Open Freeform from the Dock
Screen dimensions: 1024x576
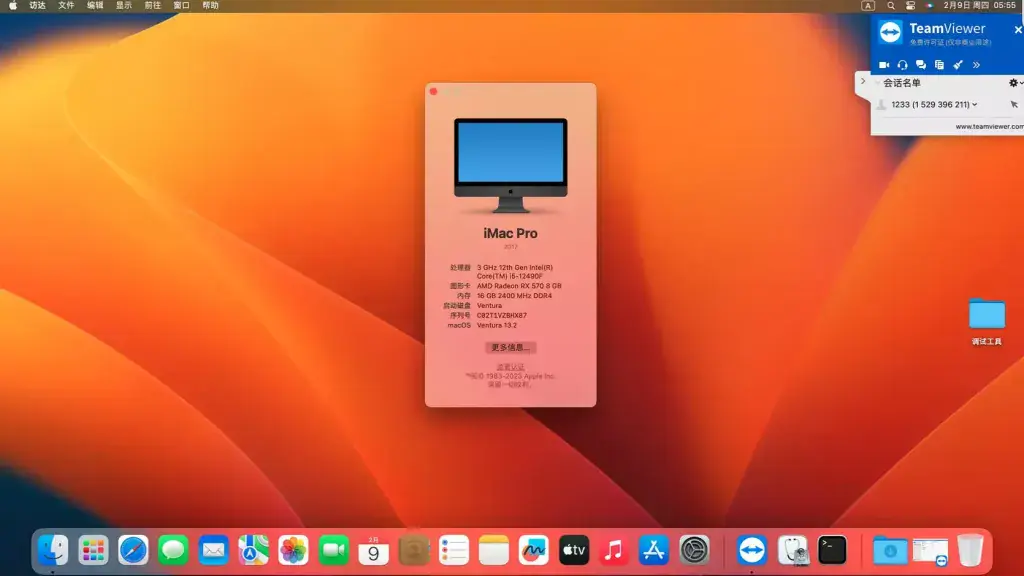pos(534,550)
